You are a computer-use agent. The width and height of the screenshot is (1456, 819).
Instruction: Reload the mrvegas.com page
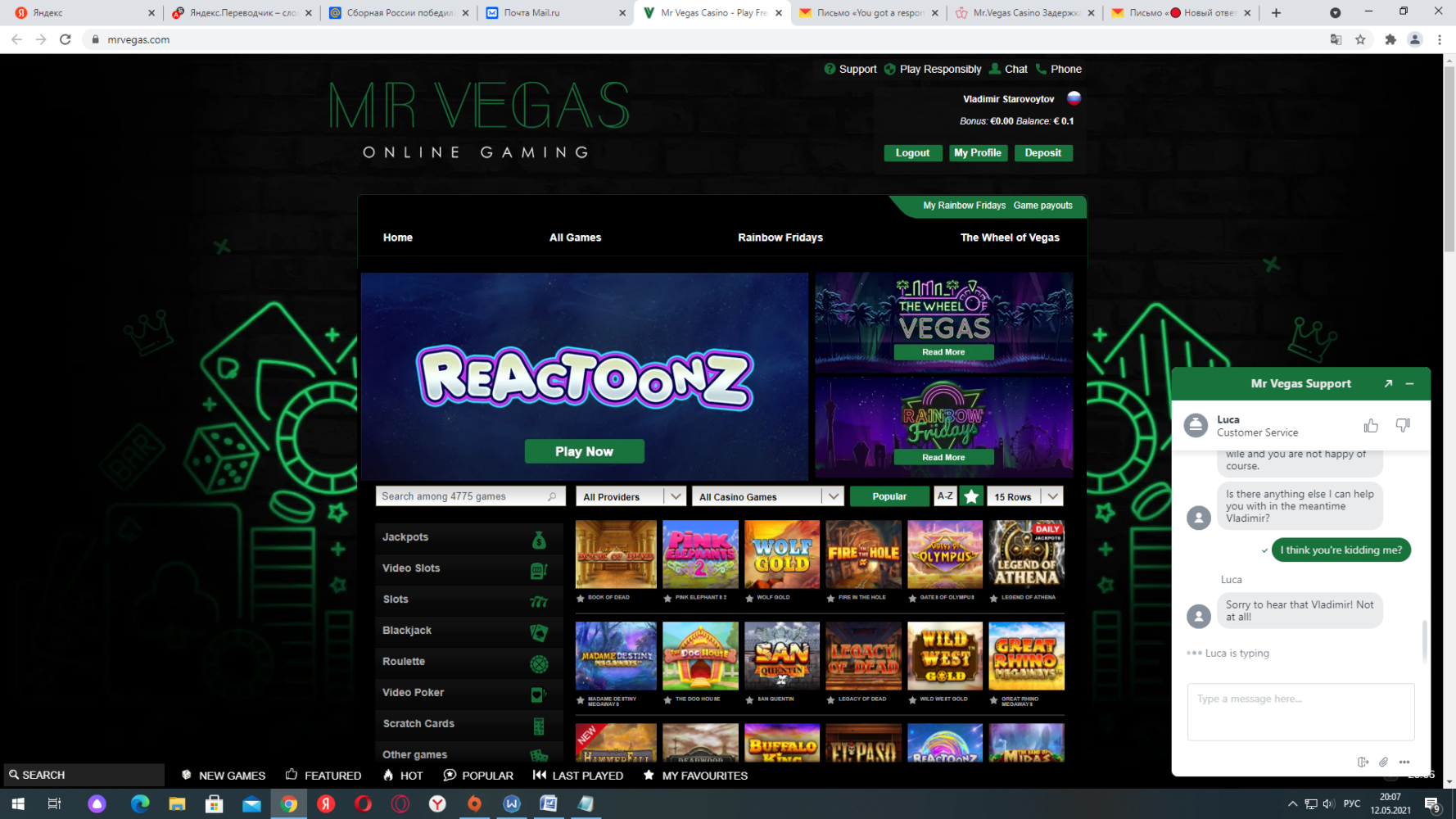(66, 39)
